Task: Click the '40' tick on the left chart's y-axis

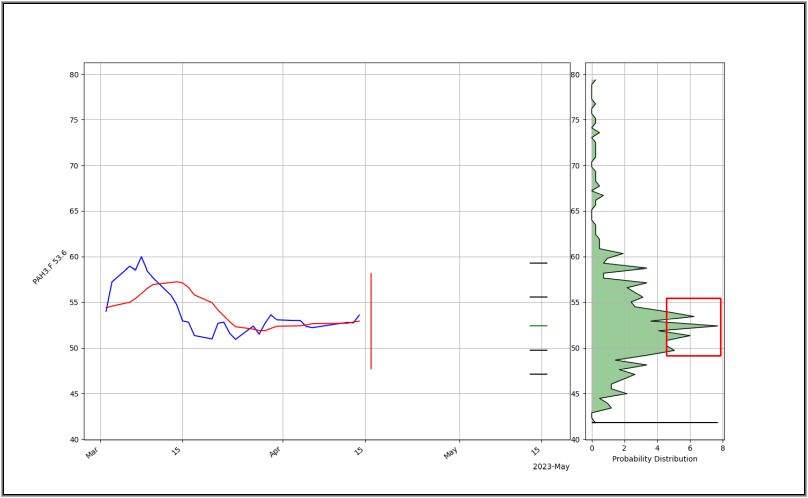Action: coord(74,440)
